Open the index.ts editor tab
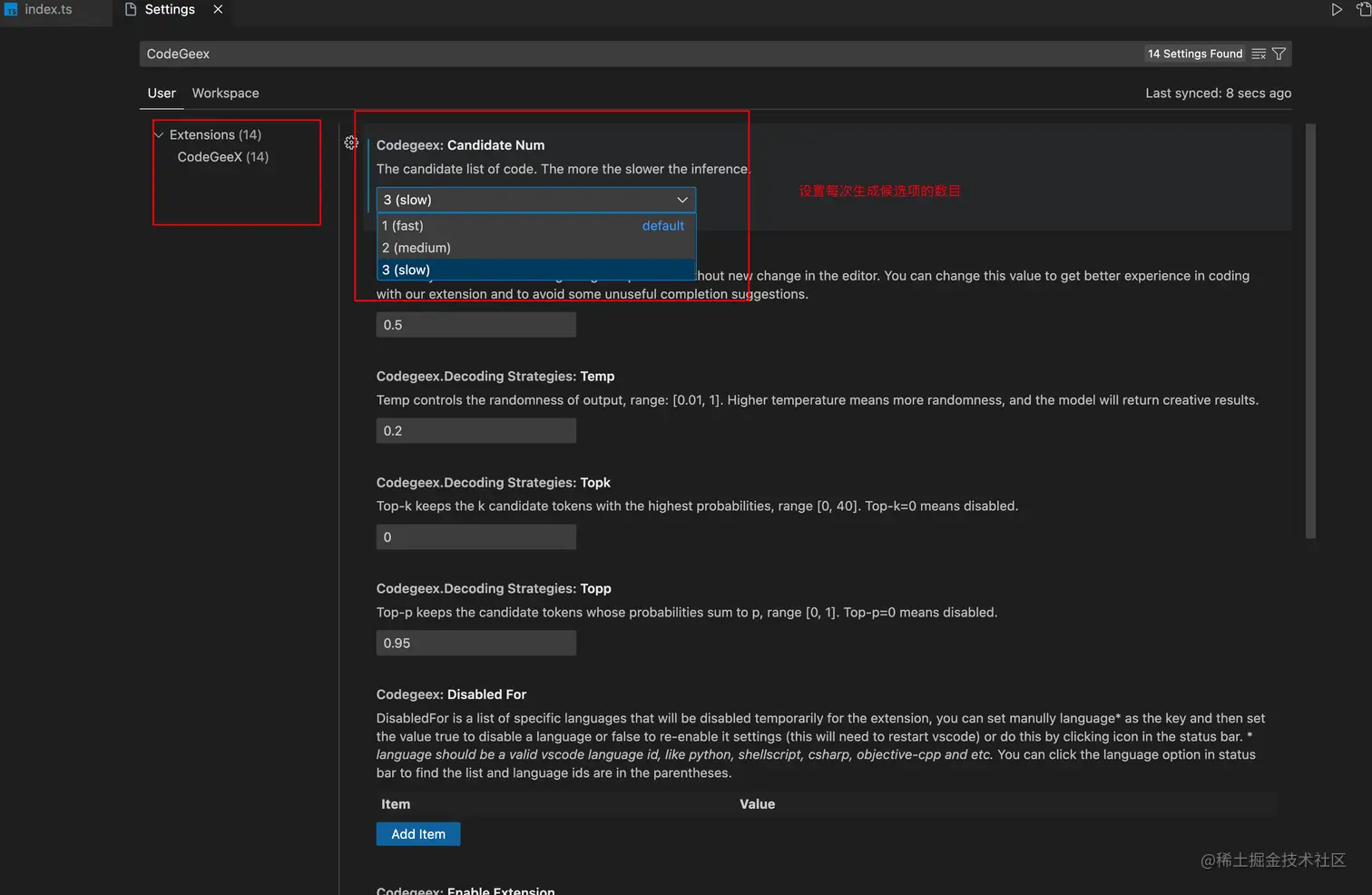 48,10
